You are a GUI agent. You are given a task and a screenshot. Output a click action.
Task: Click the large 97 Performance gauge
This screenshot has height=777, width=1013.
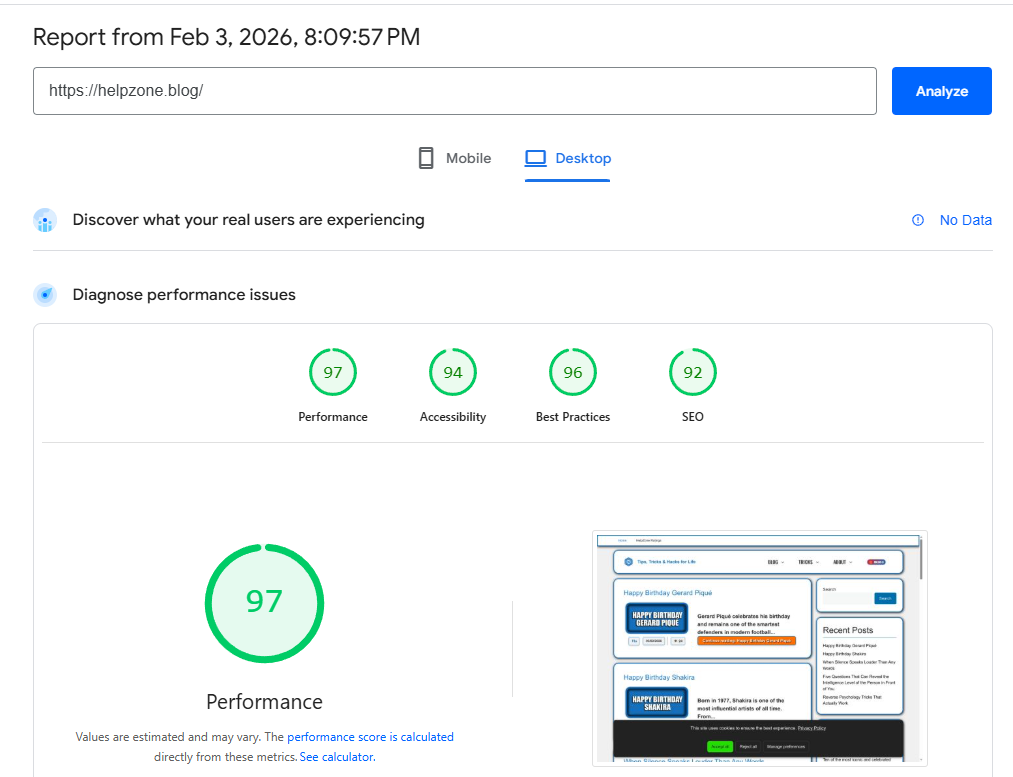tap(264, 603)
